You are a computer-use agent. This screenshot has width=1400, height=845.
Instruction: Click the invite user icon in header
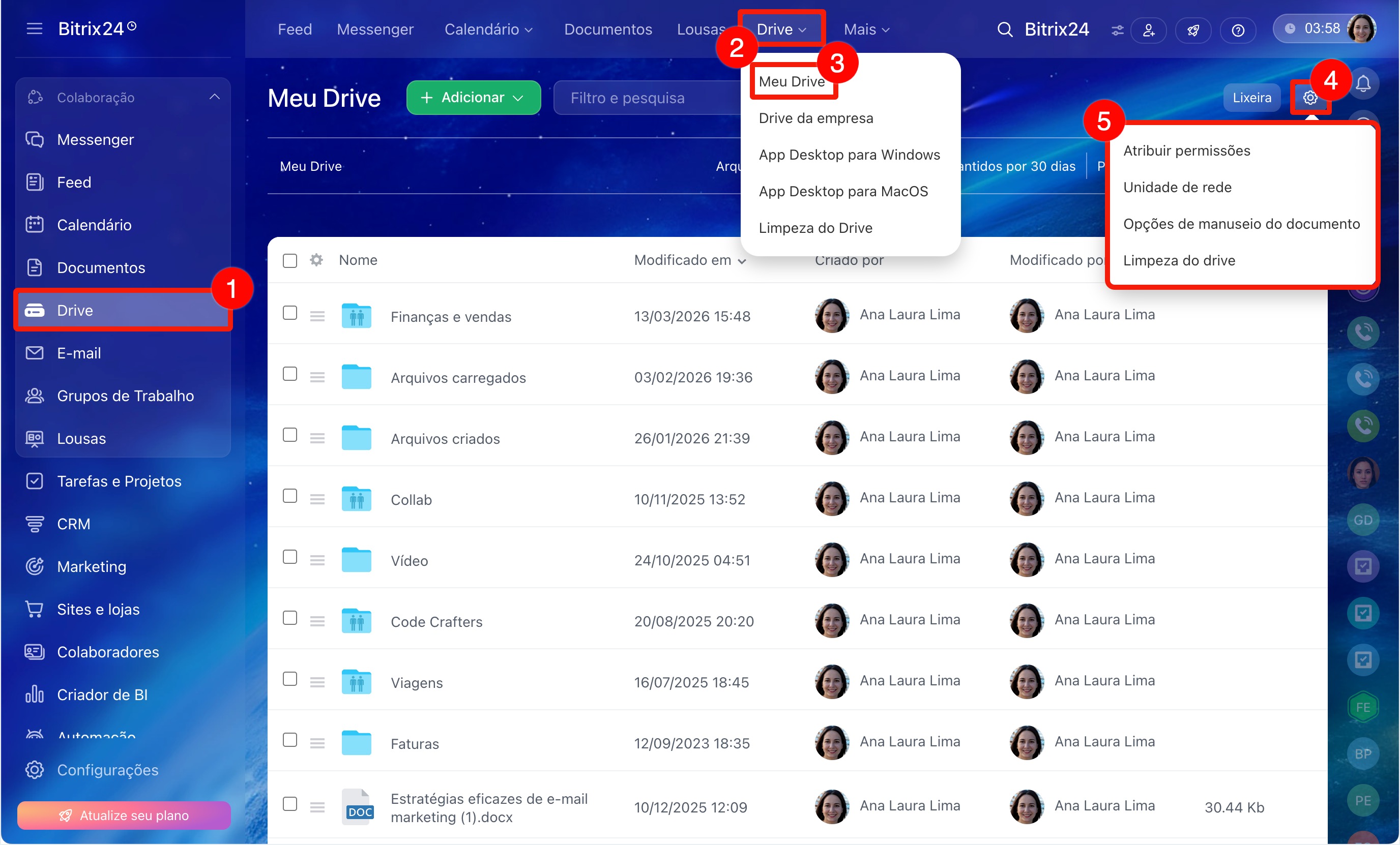click(x=1148, y=30)
